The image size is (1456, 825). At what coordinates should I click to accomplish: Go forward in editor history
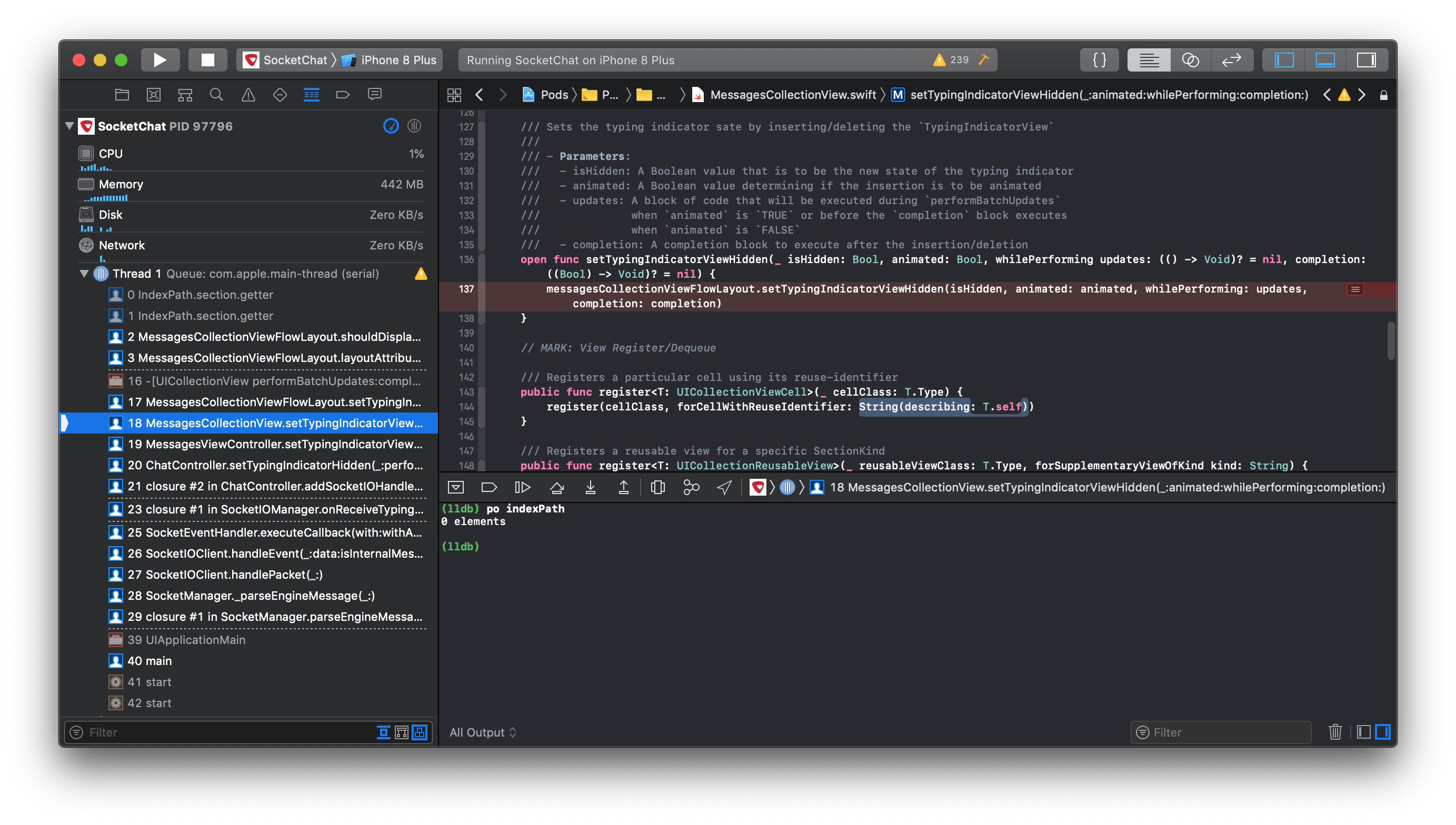[503, 95]
